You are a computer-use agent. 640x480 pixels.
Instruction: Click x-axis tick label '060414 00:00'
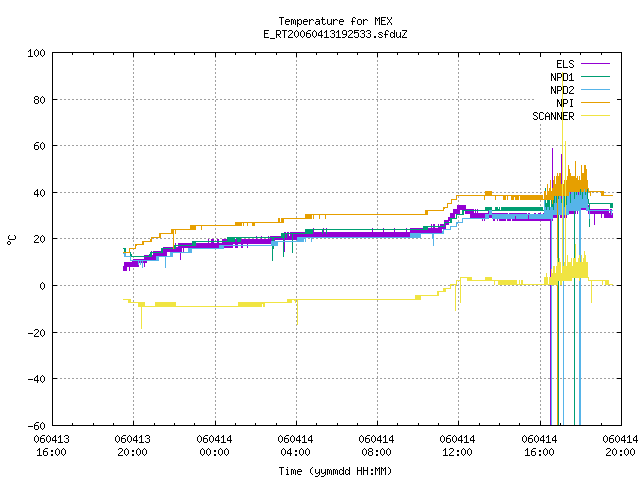click(x=214, y=446)
